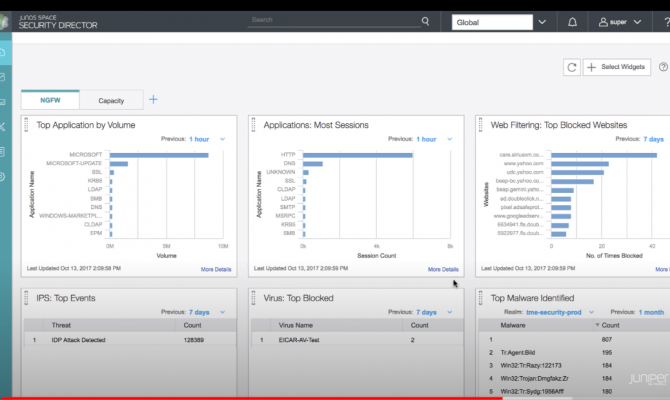The height and width of the screenshot is (400, 670).
Task: Refresh the dashboard with the reload icon
Action: coord(572,67)
